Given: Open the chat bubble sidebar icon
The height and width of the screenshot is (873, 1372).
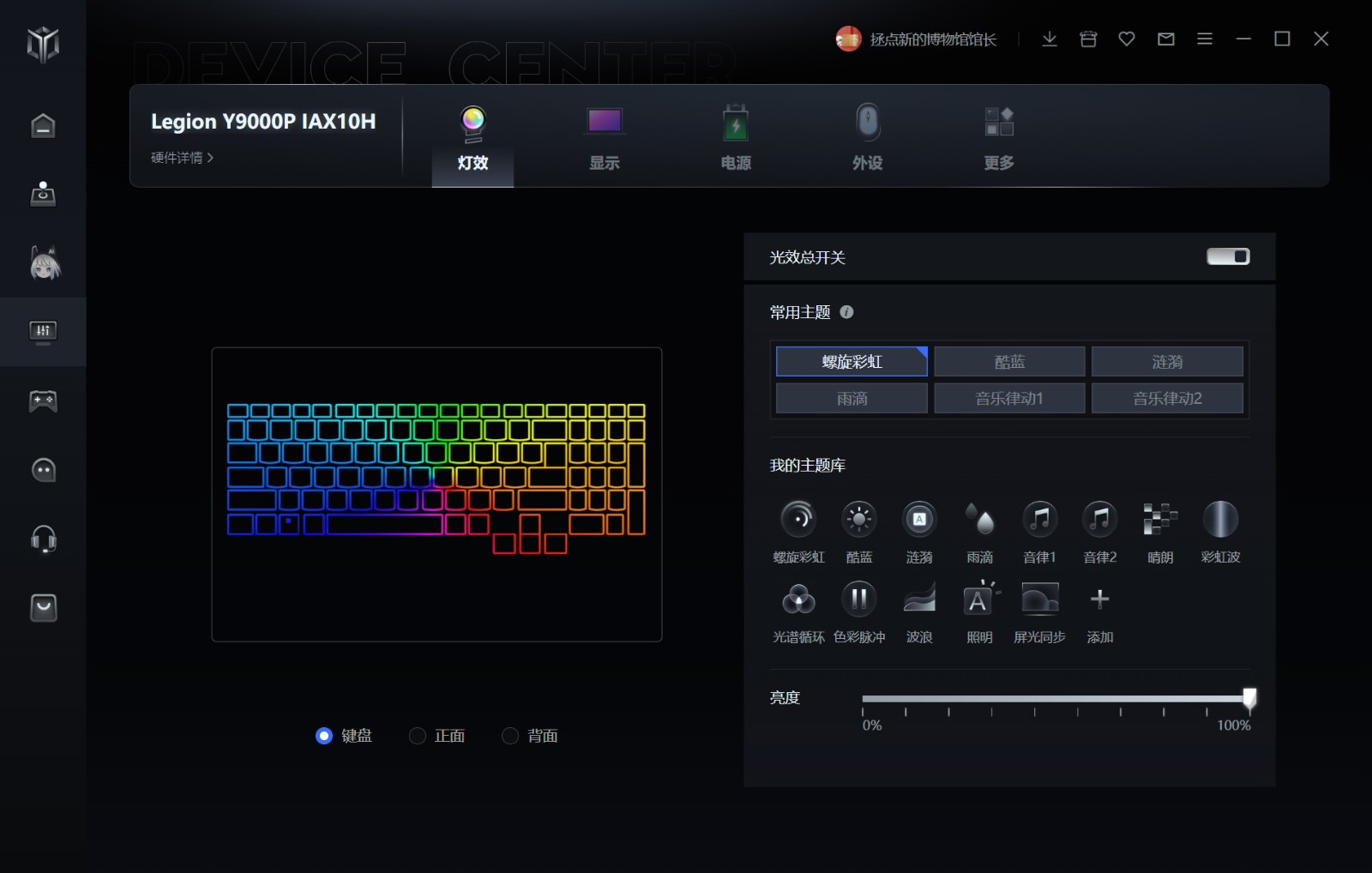Looking at the screenshot, I should (43, 470).
